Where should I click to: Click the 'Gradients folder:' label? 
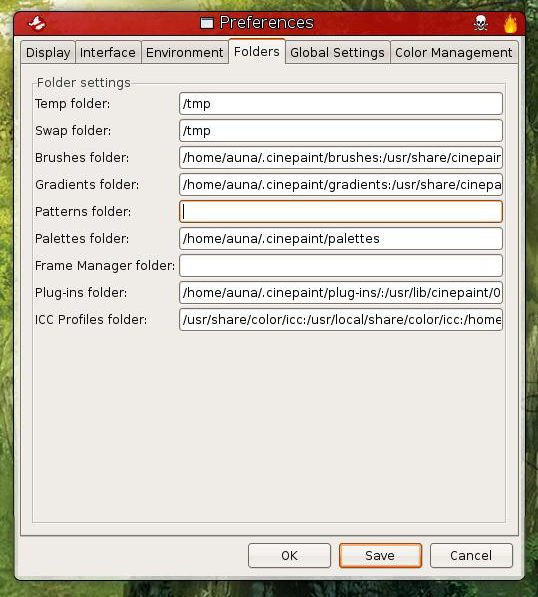(87, 185)
